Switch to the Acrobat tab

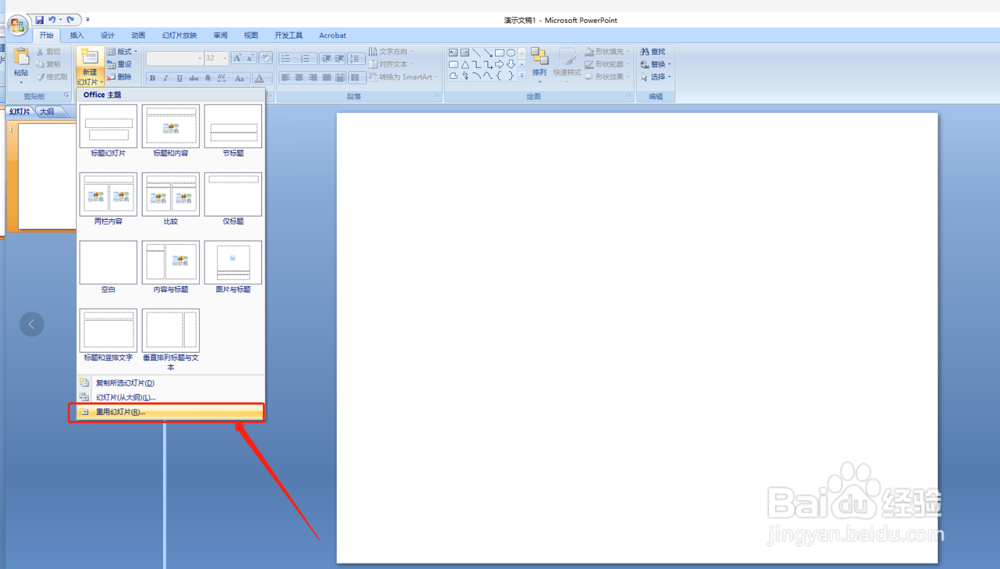pos(332,35)
